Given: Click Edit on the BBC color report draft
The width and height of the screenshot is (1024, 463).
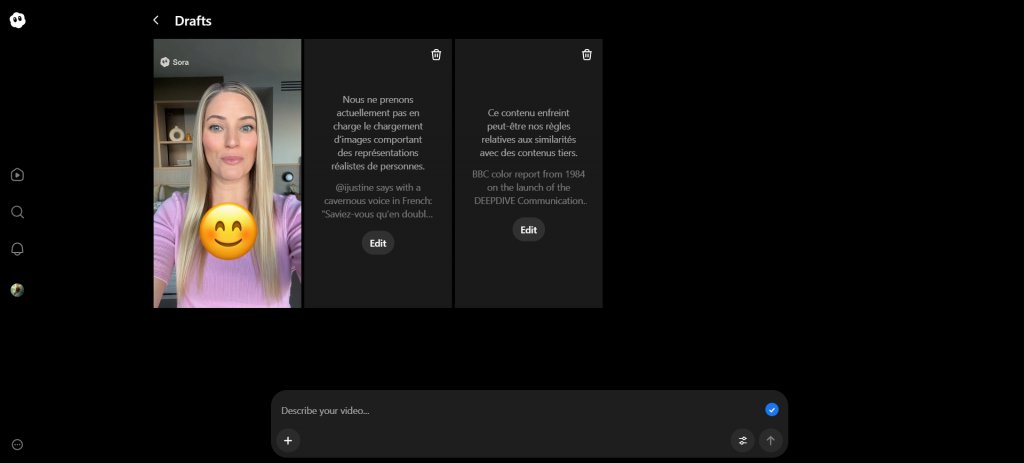Looking at the screenshot, I should (x=529, y=230).
